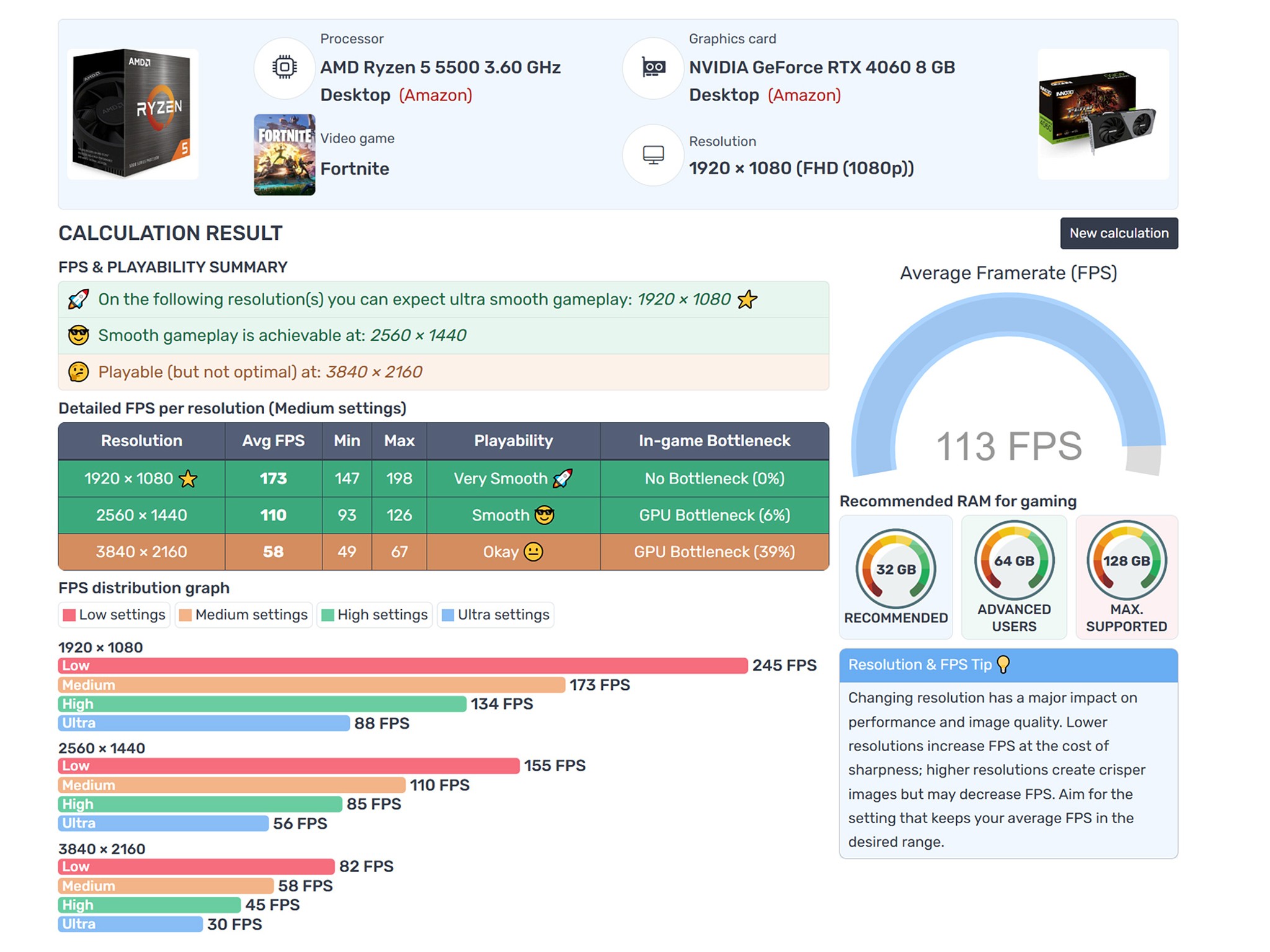Click the monitor resolution icon
The width and height of the screenshot is (1270, 952).
click(653, 155)
